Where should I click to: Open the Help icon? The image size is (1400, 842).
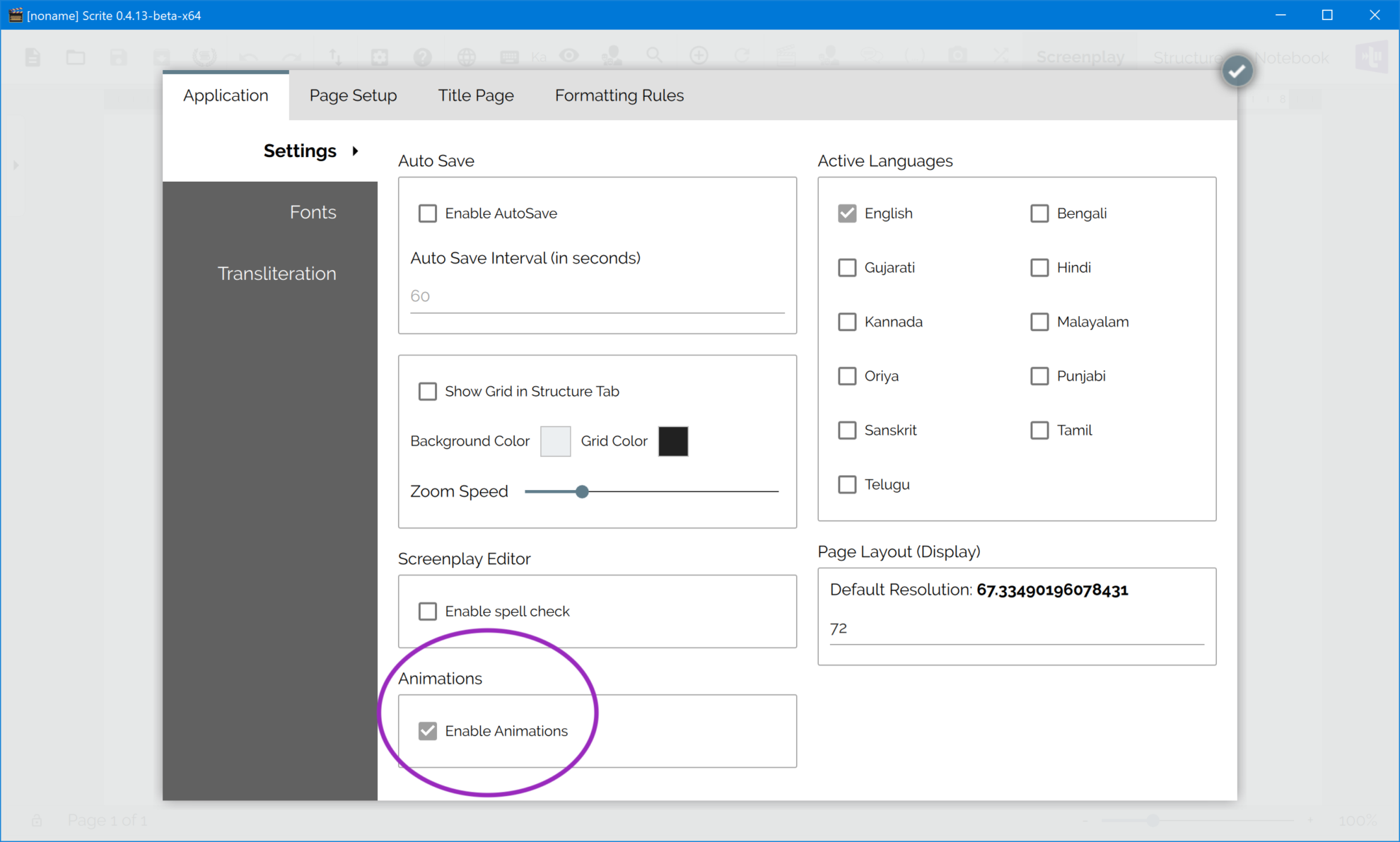[423, 57]
